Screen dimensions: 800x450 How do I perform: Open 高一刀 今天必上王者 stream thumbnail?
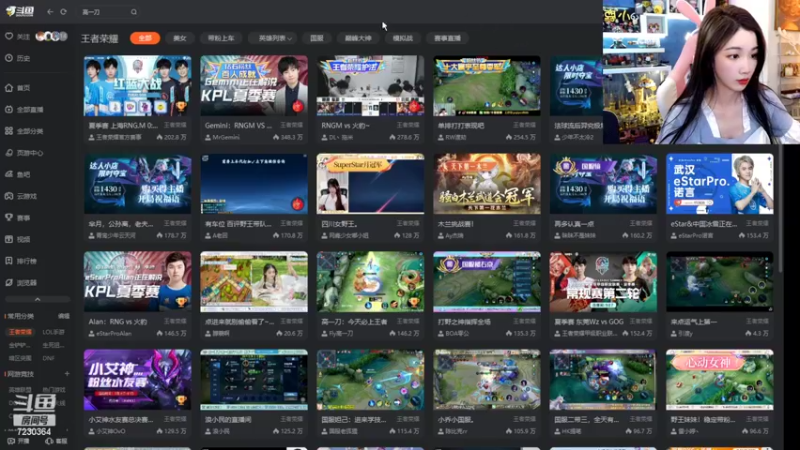point(370,282)
